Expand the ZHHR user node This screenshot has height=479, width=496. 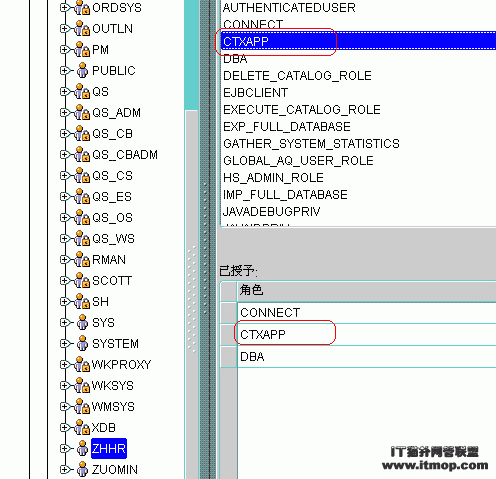point(64,449)
